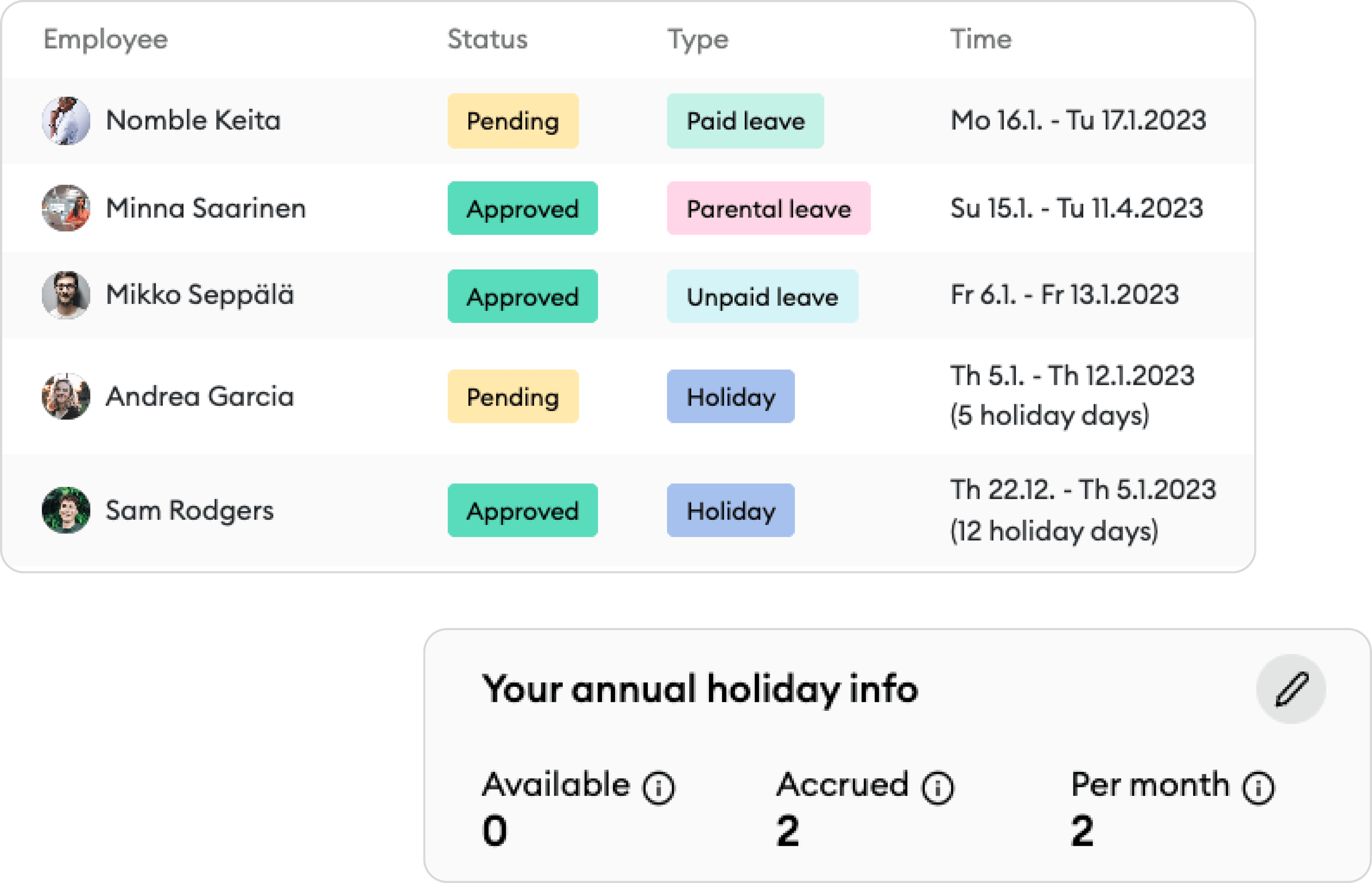The height and width of the screenshot is (883, 1372).
Task: Click the pencil edit icon for holiday info
Action: point(1291,689)
